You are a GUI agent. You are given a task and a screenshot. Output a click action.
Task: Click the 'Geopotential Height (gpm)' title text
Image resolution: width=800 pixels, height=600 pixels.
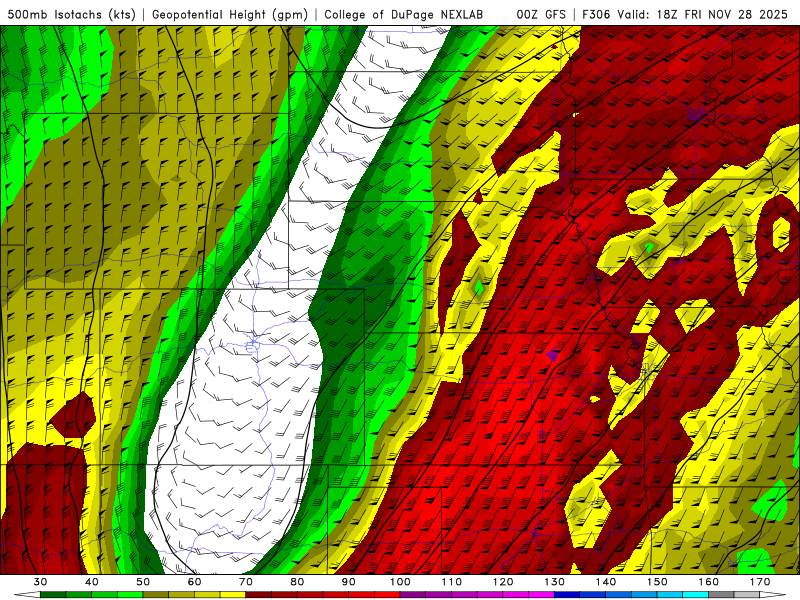230,14
